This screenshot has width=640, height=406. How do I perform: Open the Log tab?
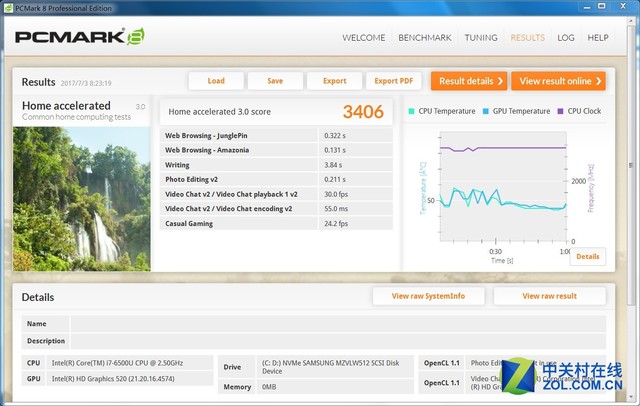pyautogui.click(x=566, y=38)
